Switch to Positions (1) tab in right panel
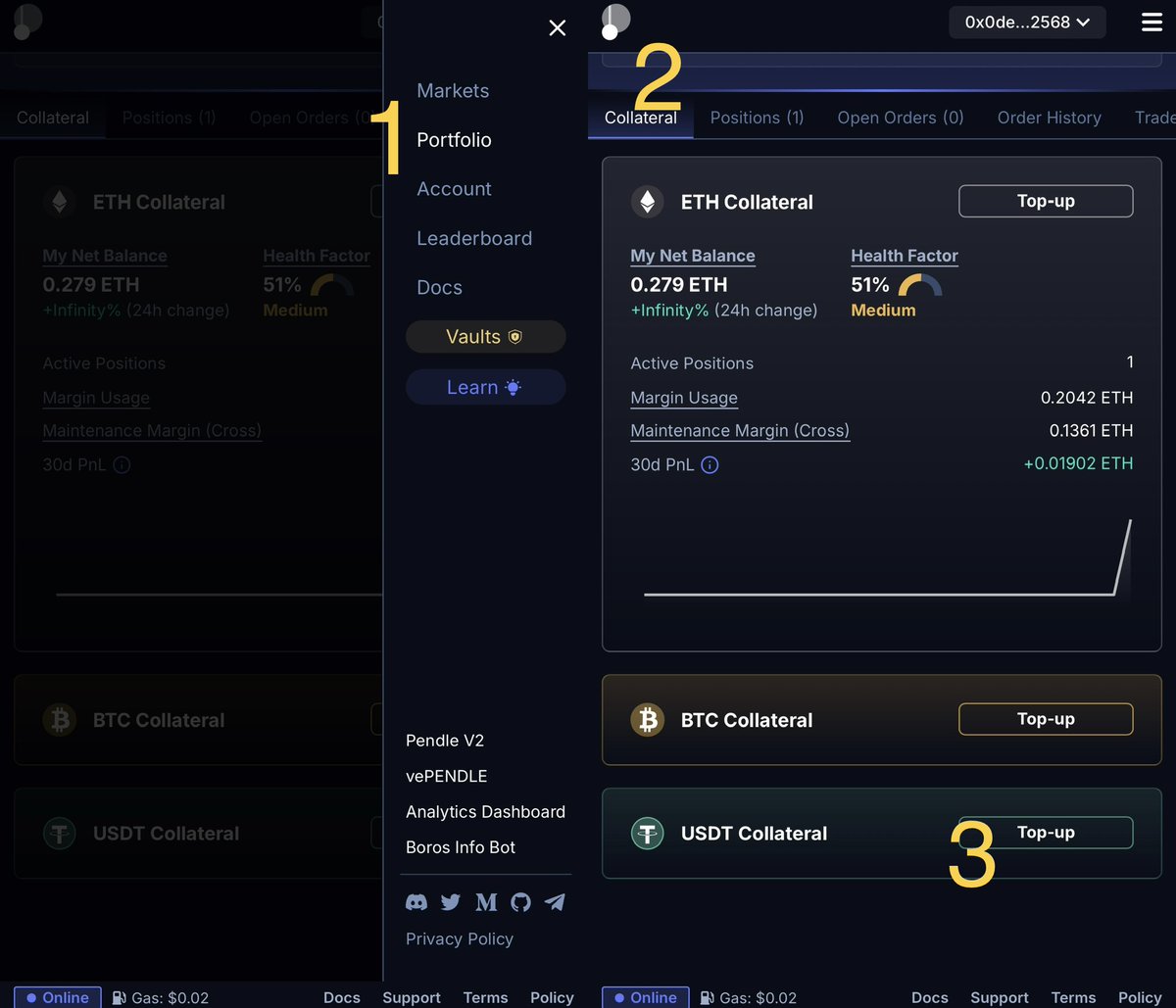This screenshot has height=1008, width=1176. (757, 118)
